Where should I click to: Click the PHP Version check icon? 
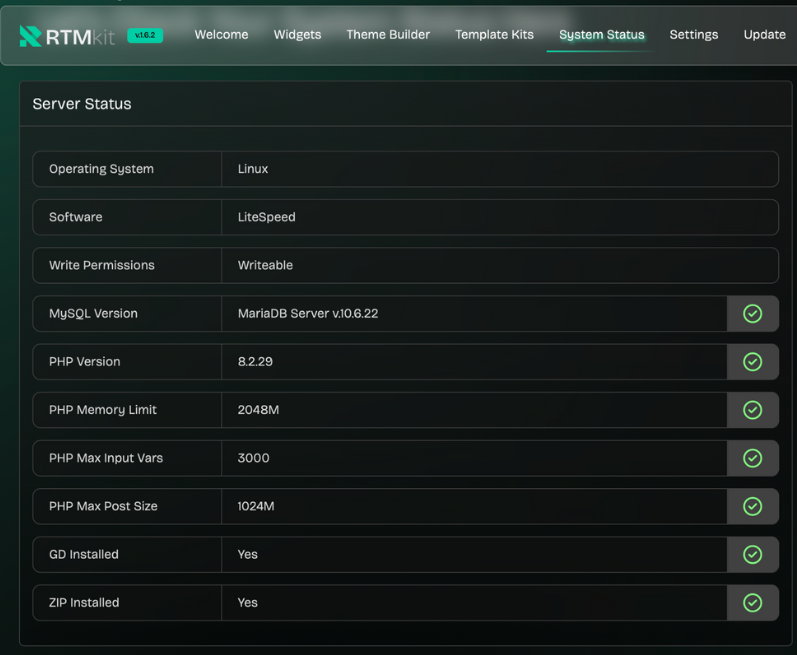pos(752,362)
